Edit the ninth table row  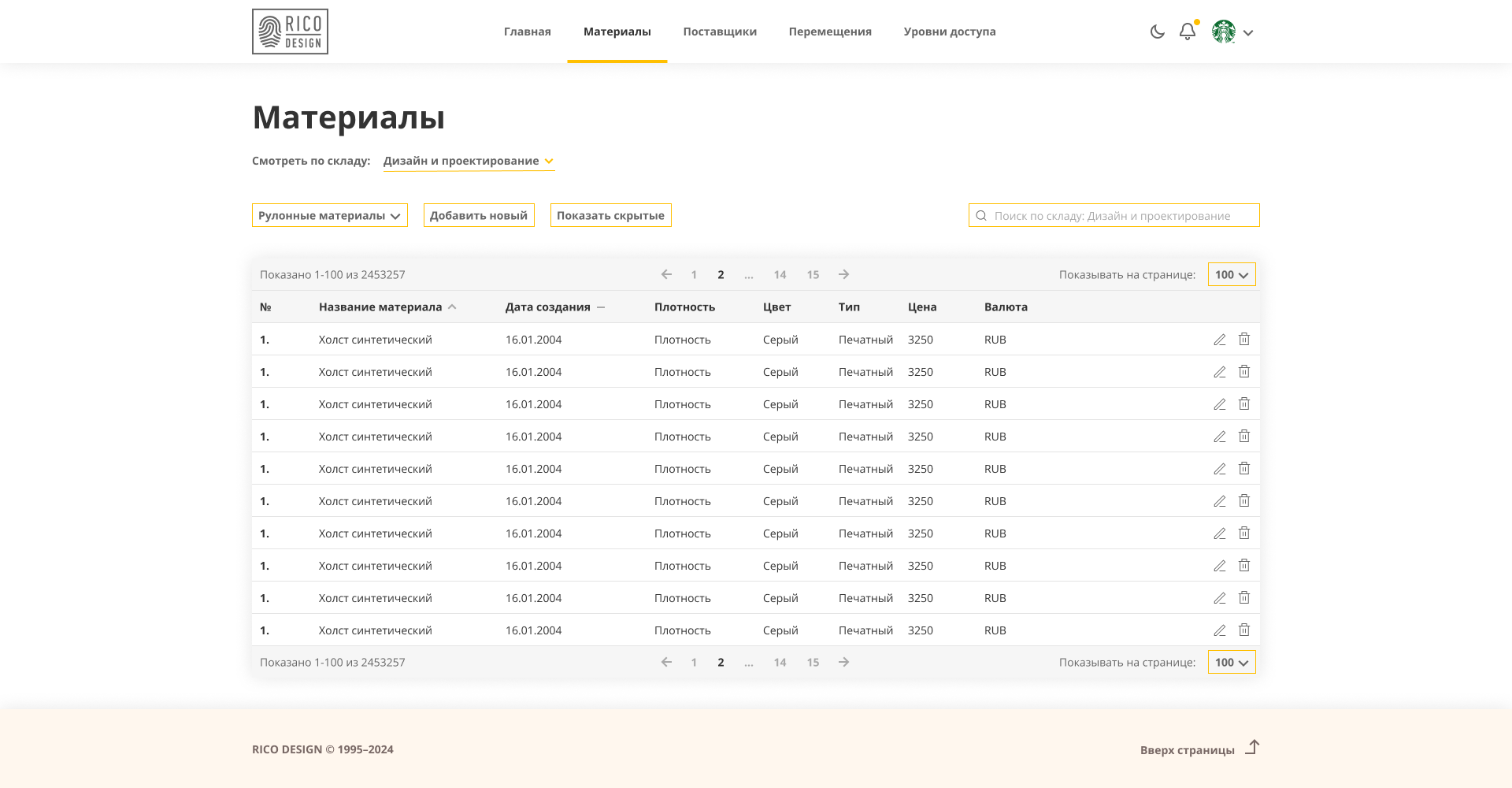tap(1220, 598)
